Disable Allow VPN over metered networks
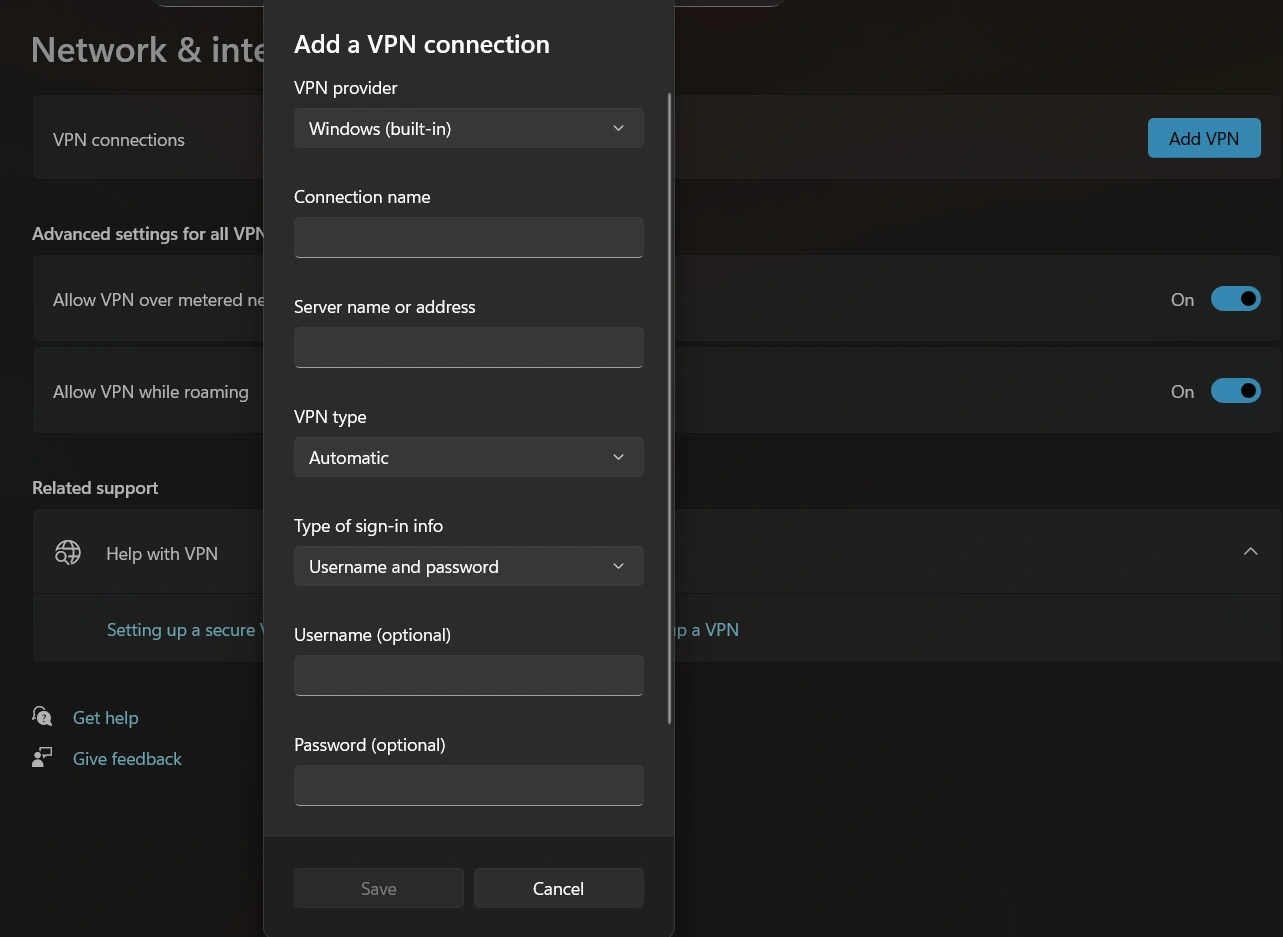This screenshot has width=1283, height=937. click(1236, 298)
